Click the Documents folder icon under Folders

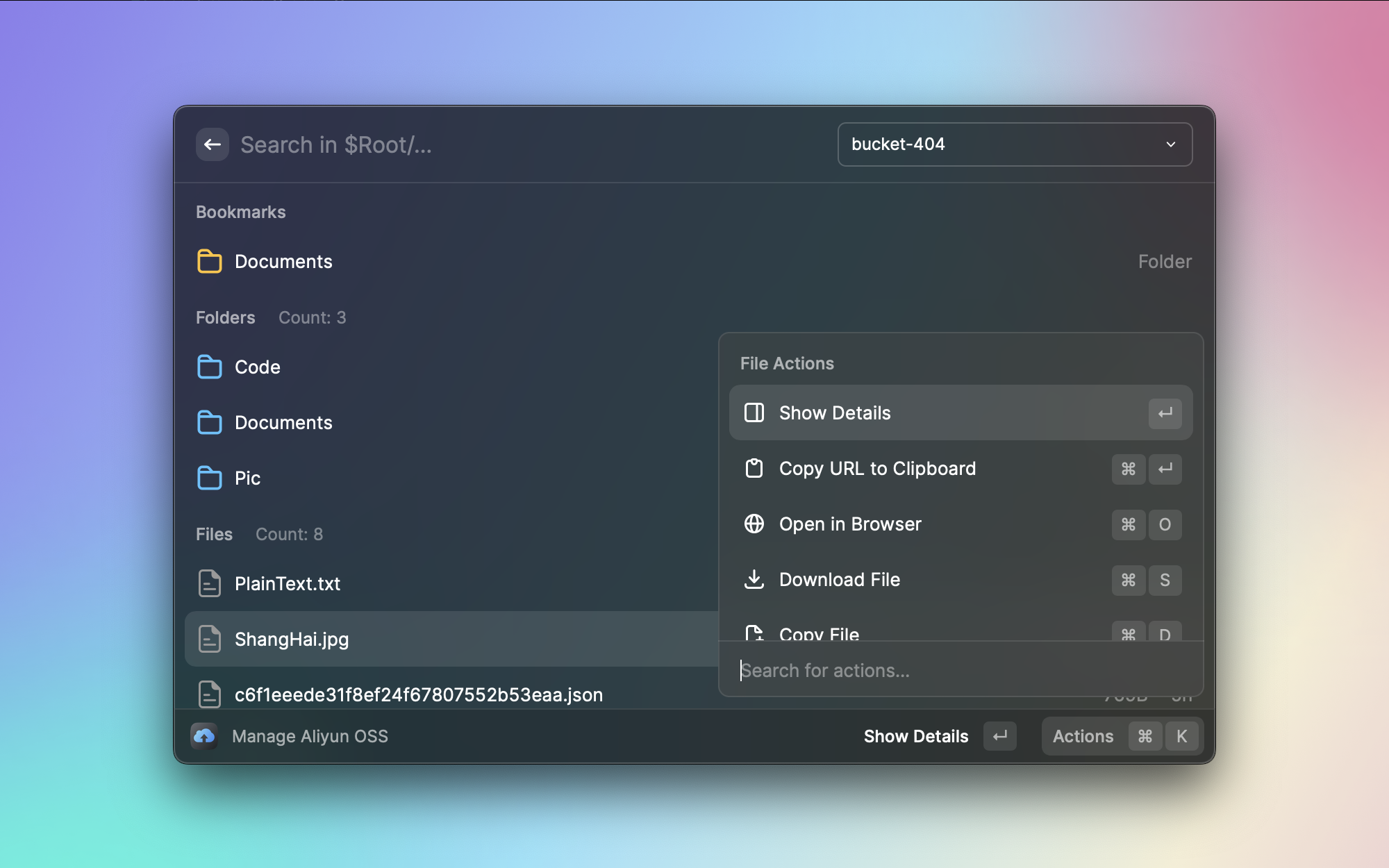209,423
